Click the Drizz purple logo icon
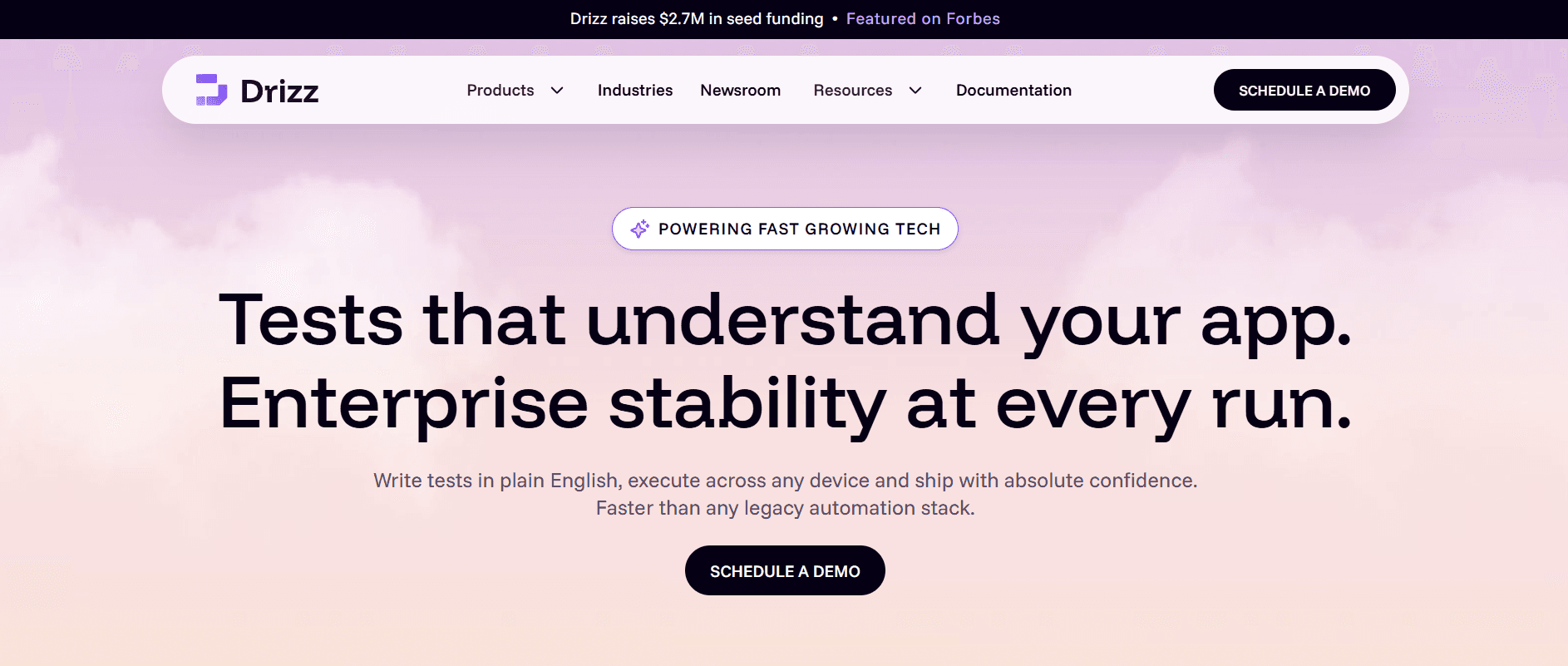Image resolution: width=1568 pixels, height=666 pixels. (x=211, y=90)
